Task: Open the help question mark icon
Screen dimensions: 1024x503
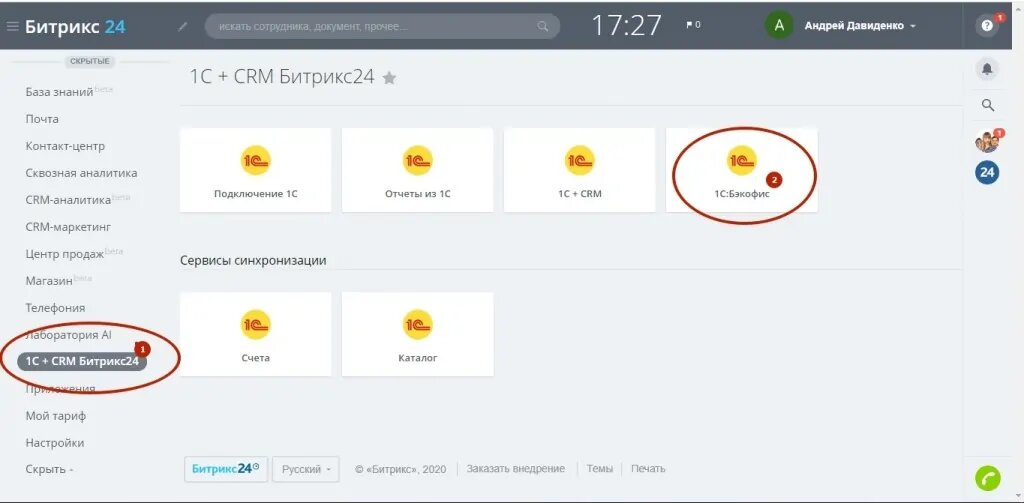Action: click(987, 26)
